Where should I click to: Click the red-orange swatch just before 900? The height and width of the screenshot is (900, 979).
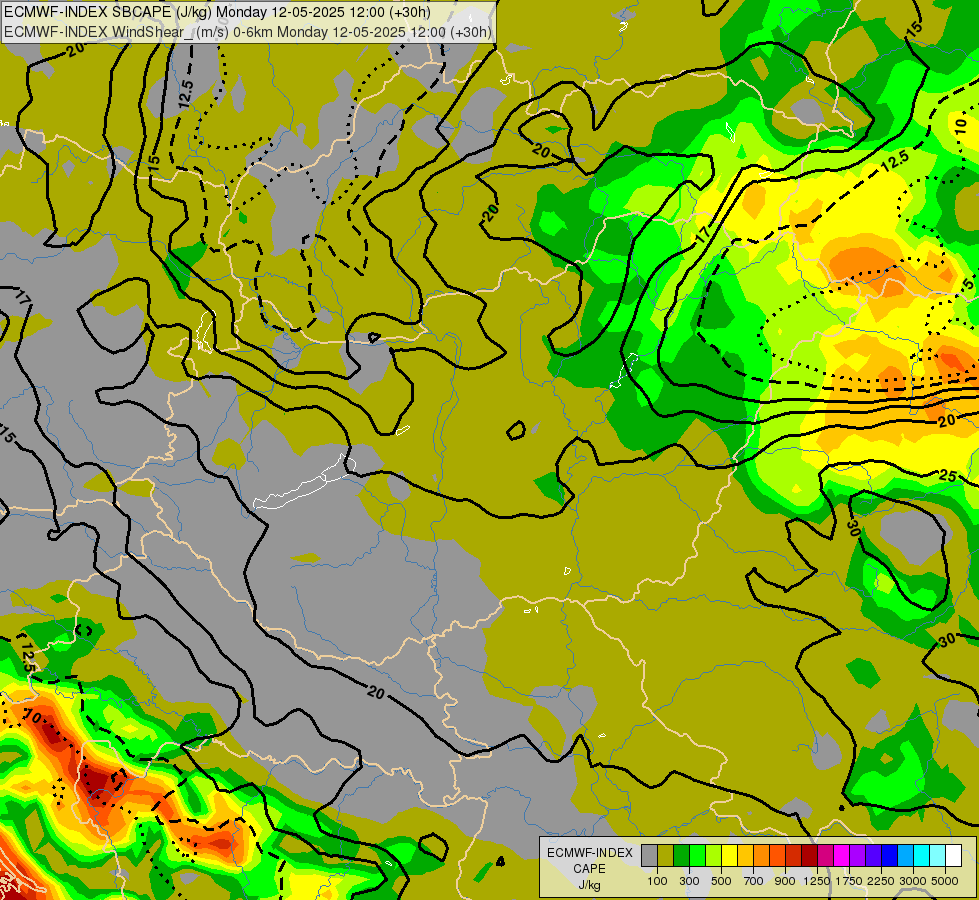click(777, 855)
